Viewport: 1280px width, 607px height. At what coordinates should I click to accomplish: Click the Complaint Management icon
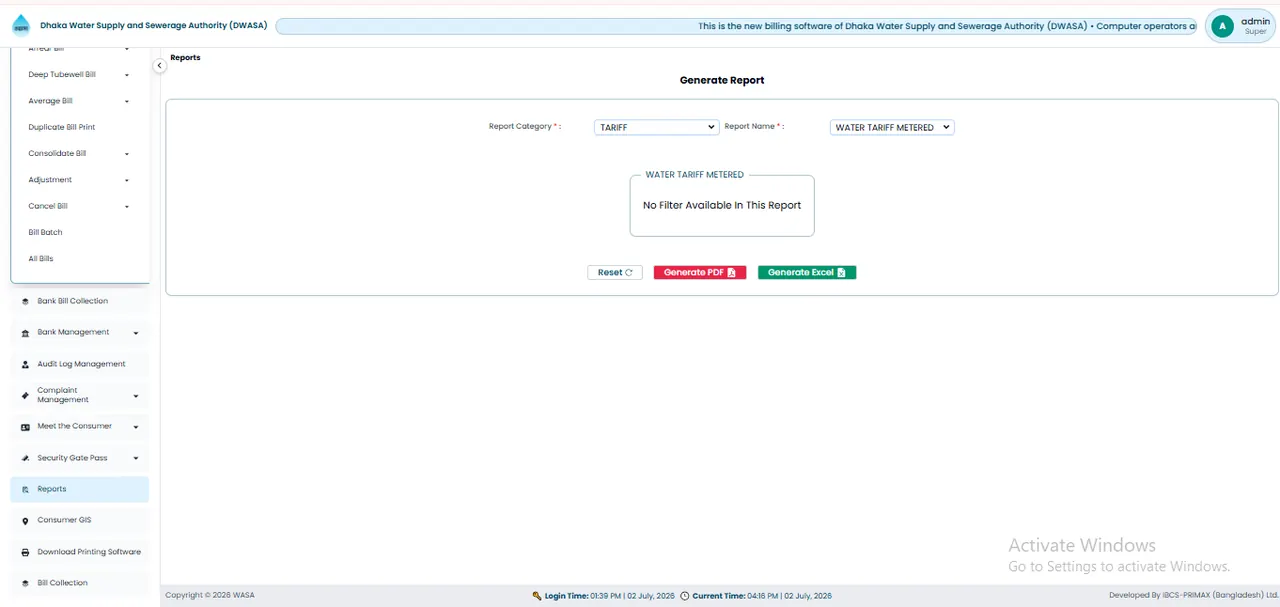click(x=25, y=395)
